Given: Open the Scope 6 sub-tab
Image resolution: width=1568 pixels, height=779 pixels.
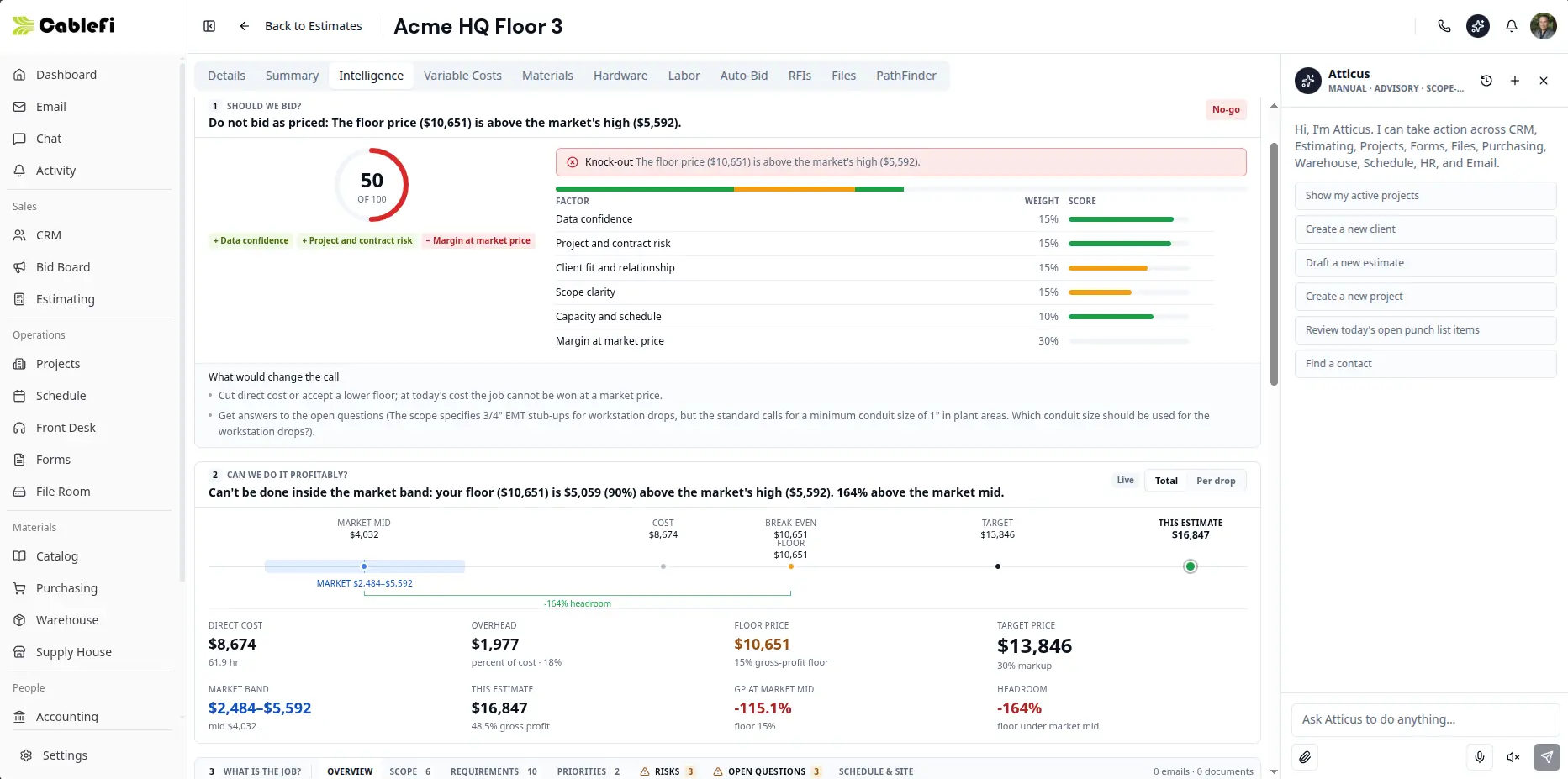Looking at the screenshot, I should click(x=410, y=771).
